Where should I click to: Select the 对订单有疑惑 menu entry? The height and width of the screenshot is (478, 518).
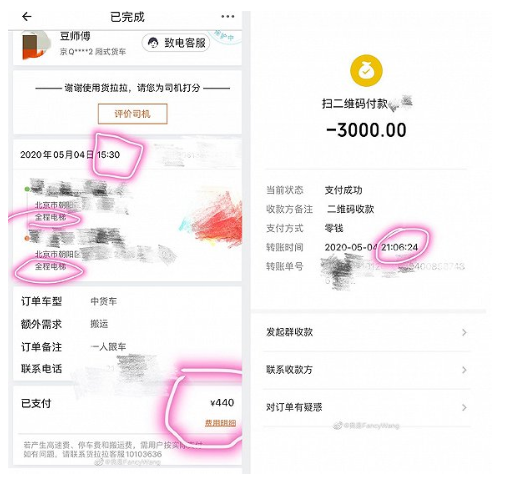366,407
